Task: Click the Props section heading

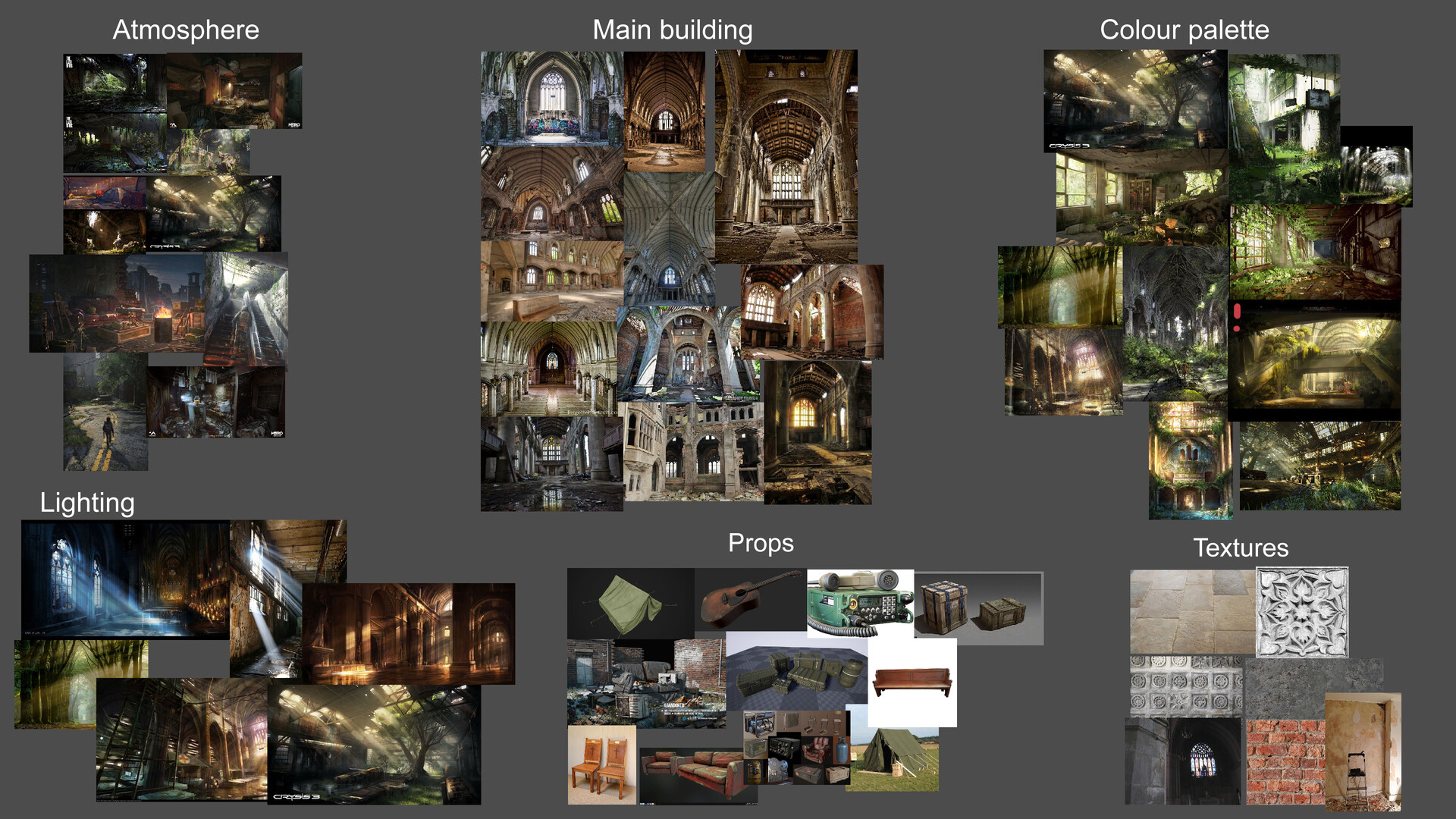Action: [x=761, y=543]
